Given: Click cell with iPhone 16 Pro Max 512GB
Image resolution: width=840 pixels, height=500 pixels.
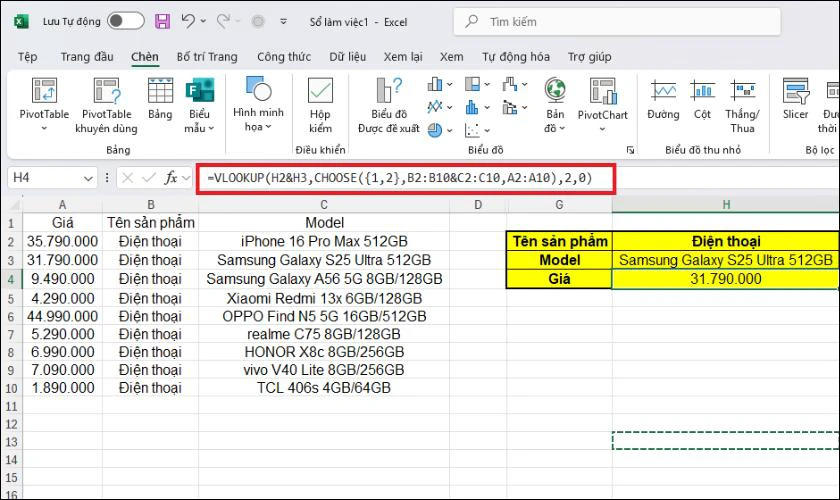Looking at the screenshot, I should pyautogui.click(x=324, y=242).
